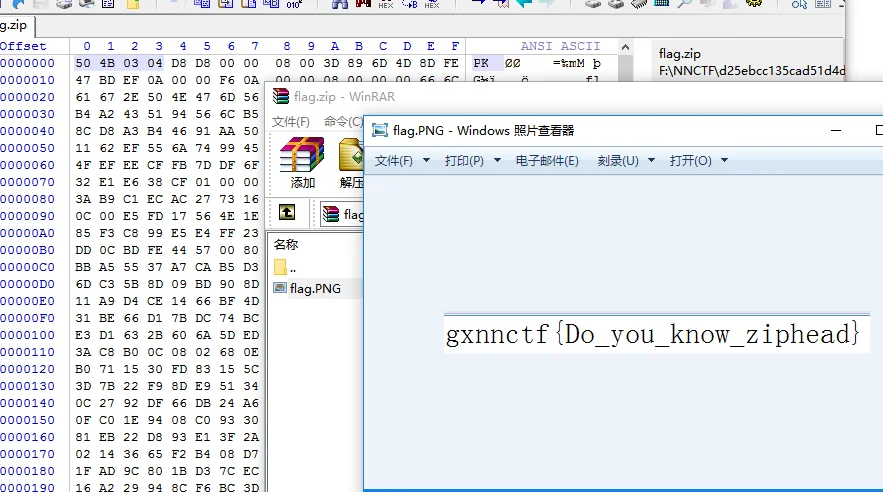Click hex byte 03 in first row

pos(131,63)
